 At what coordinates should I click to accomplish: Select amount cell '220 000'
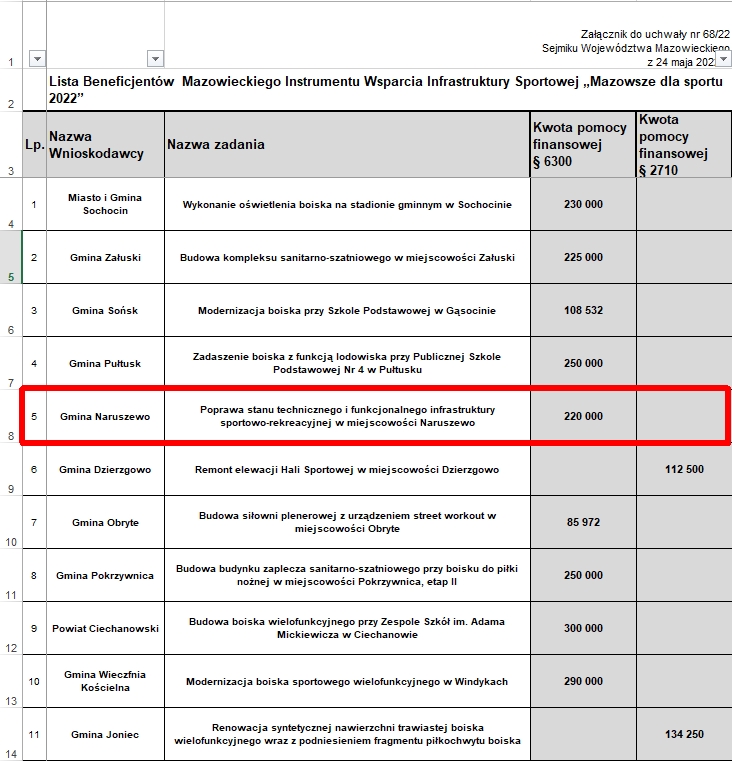coord(583,416)
